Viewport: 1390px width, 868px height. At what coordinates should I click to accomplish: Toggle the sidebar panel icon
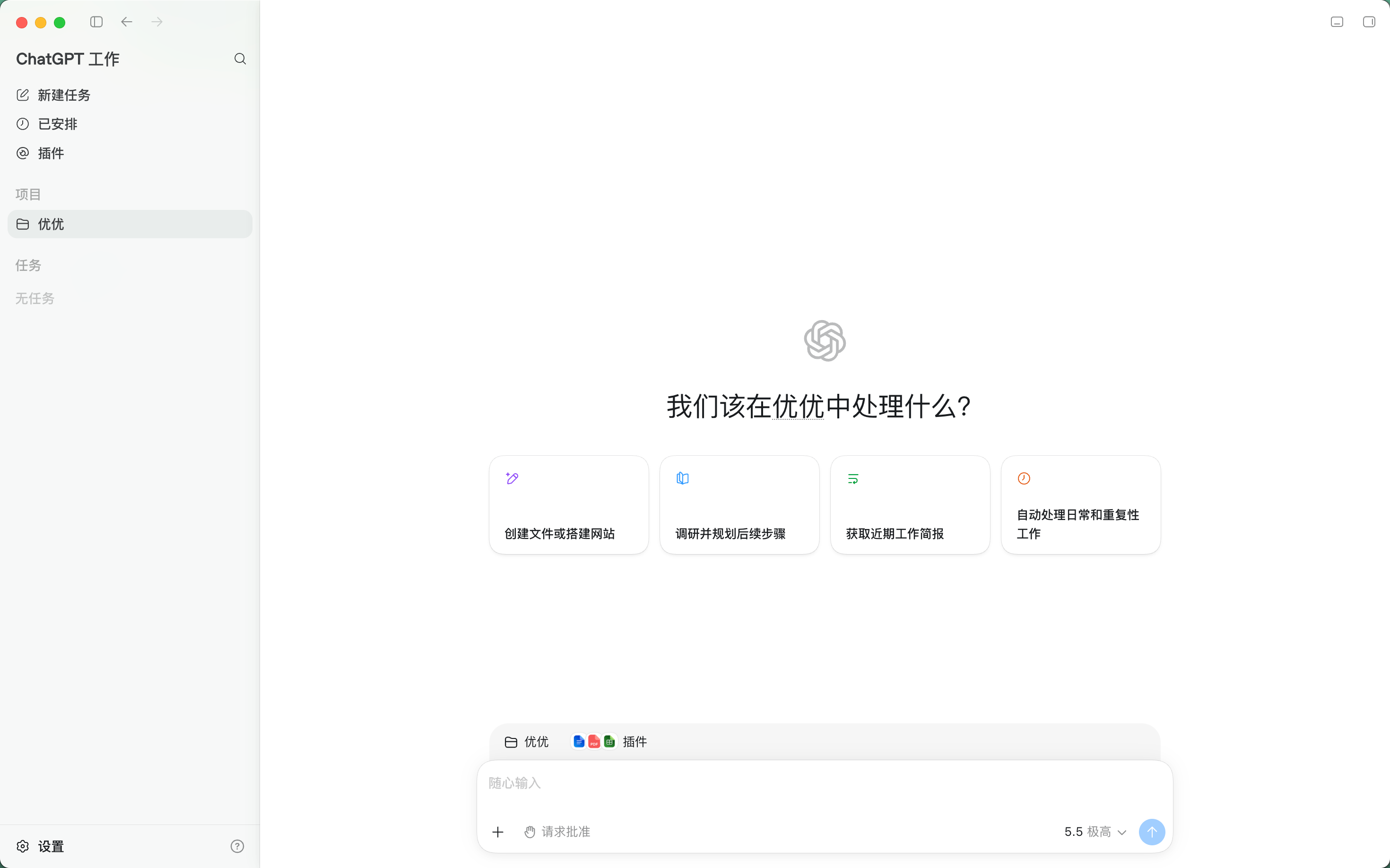click(x=96, y=22)
